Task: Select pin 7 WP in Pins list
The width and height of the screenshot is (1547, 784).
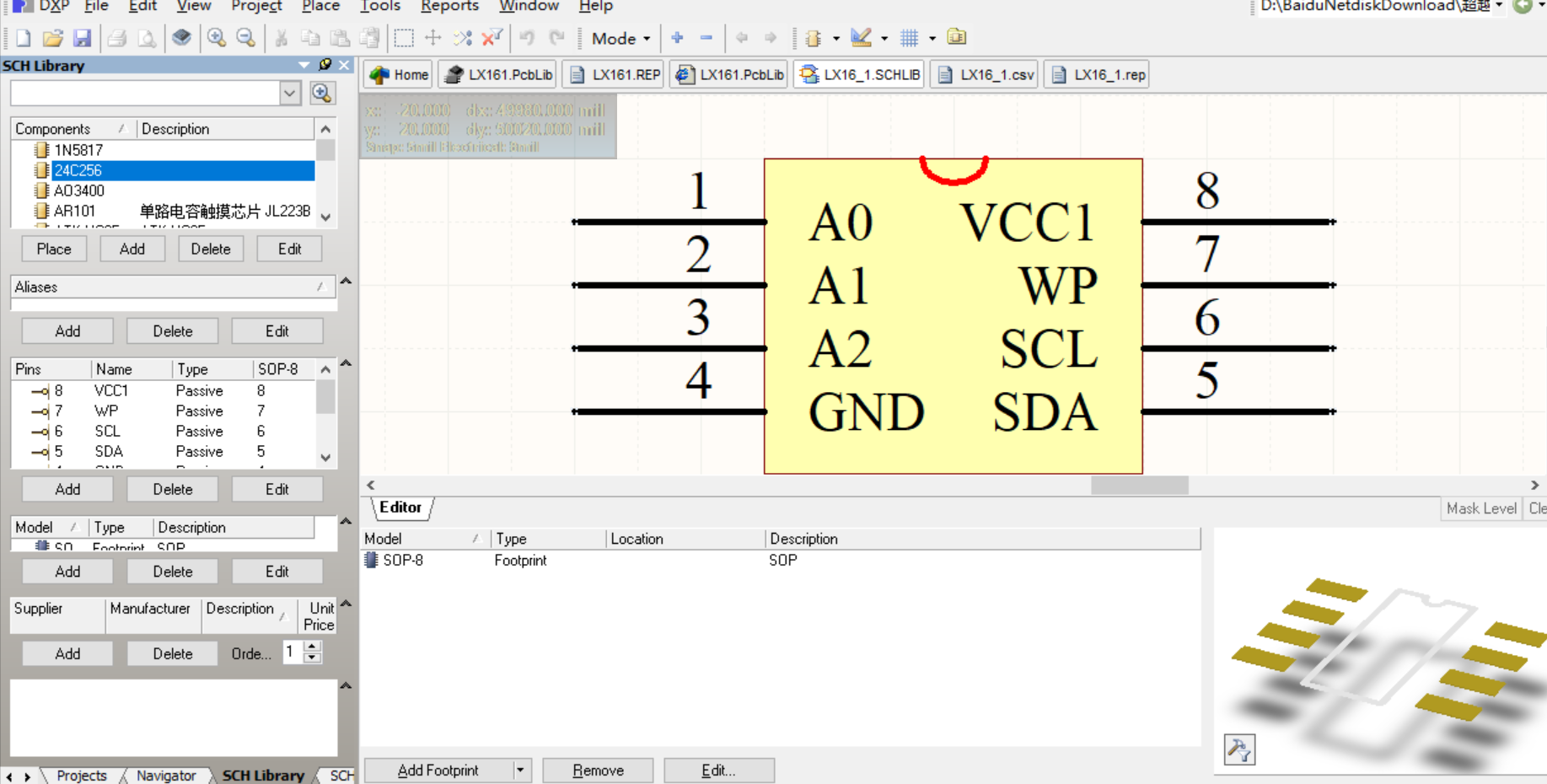Action: click(164, 411)
